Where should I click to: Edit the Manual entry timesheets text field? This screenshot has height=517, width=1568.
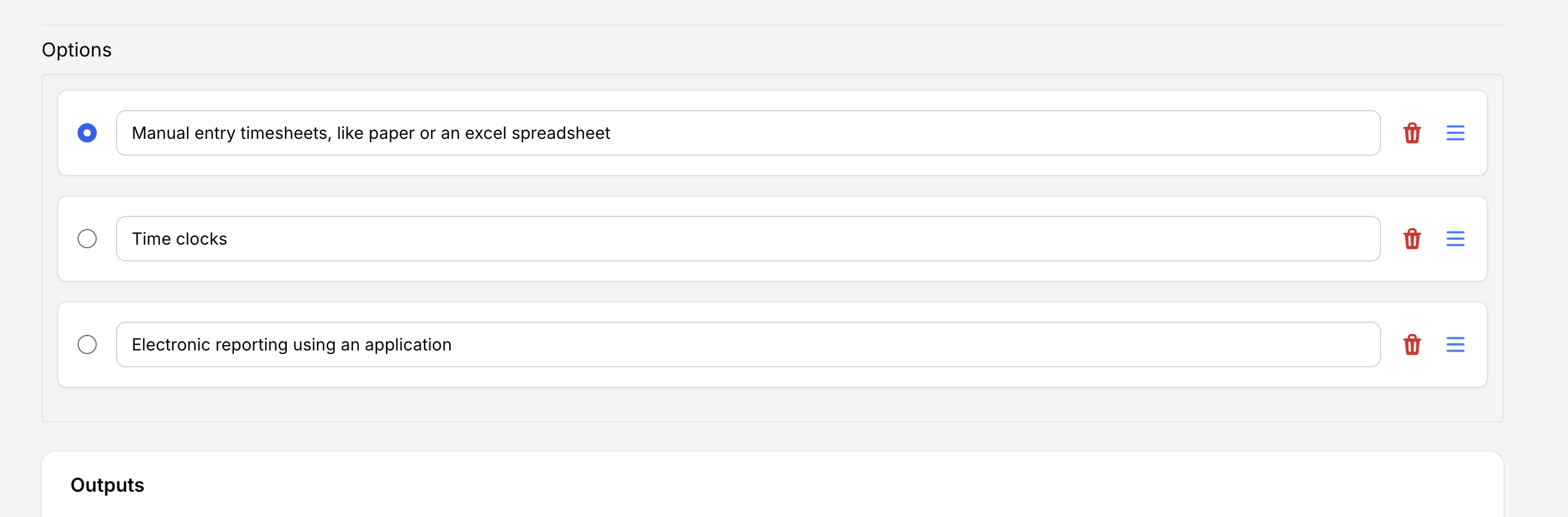tap(747, 133)
